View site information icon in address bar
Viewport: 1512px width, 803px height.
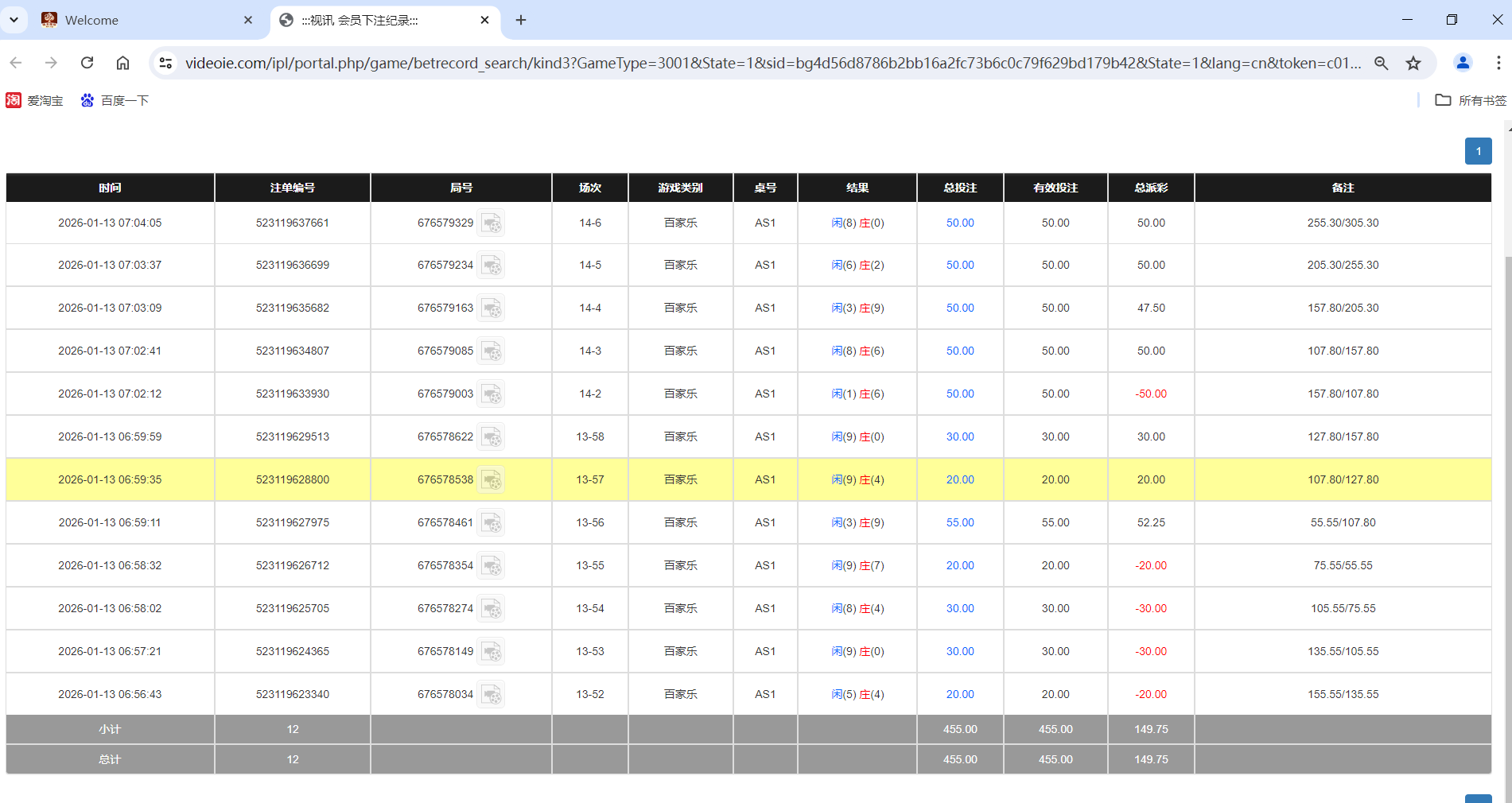pyautogui.click(x=165, y=63)
